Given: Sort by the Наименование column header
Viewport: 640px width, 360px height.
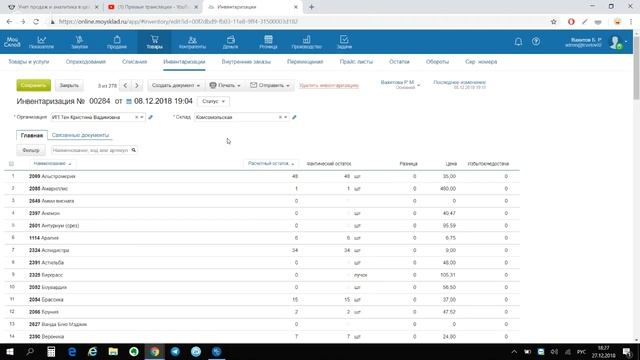Looking at the screenshot, I should [52, 164].
